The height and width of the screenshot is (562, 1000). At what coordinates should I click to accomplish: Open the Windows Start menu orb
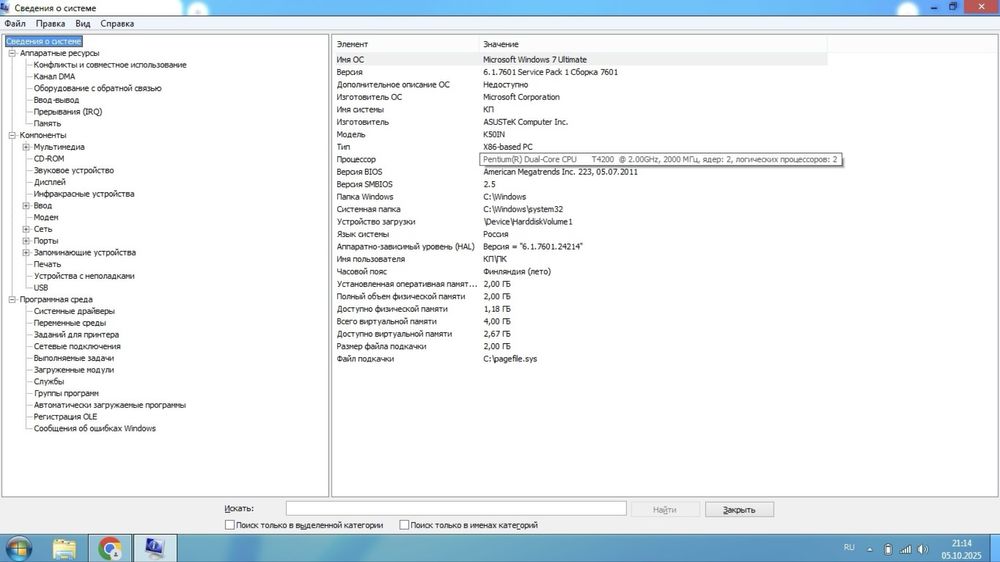(x=18, y=548)
